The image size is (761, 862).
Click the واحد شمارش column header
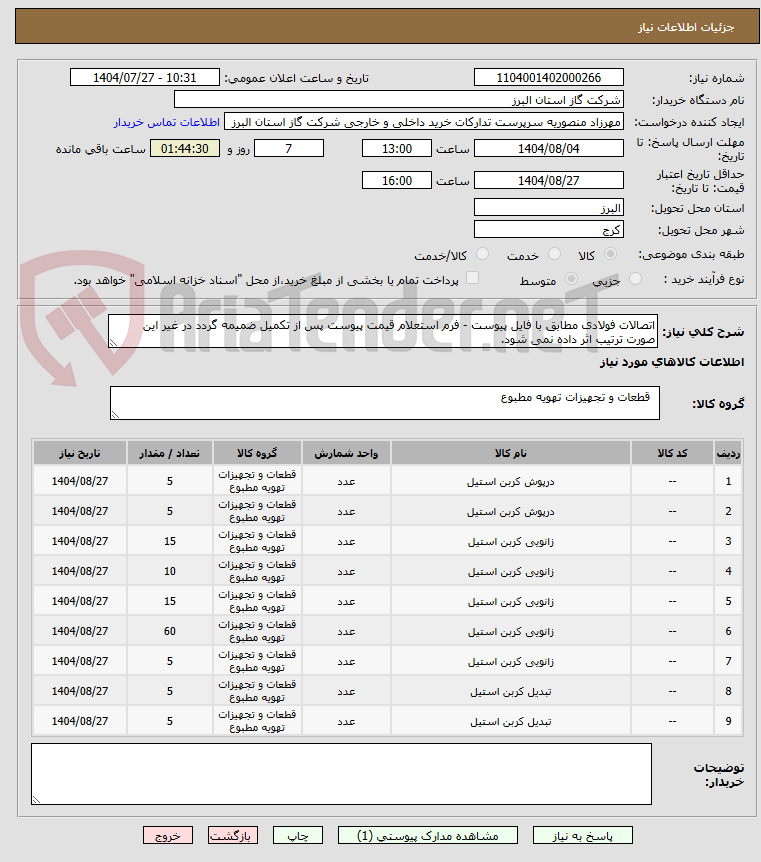[x=346, y=453]
